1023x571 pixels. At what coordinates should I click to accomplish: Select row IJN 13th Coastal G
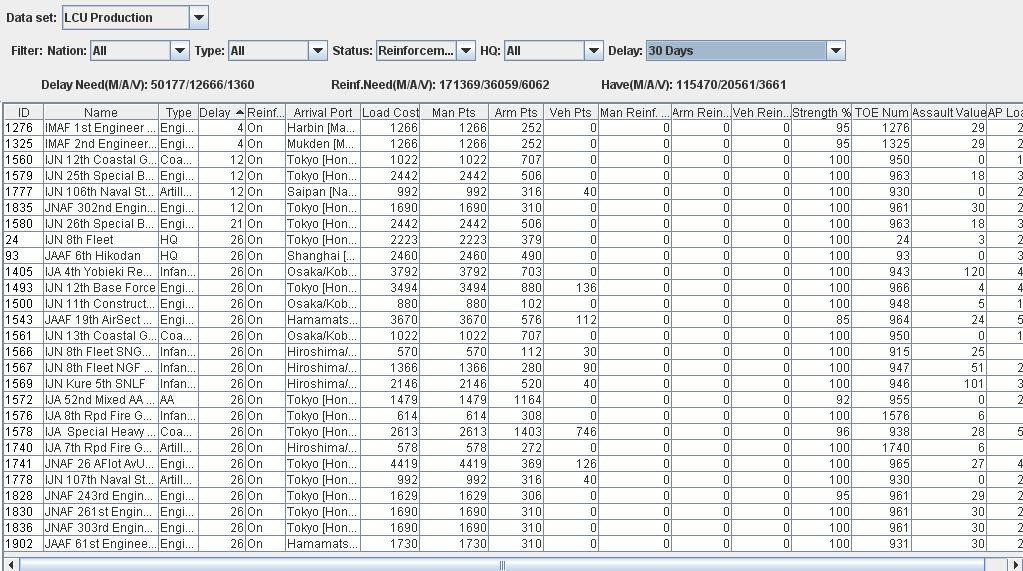[512, 335]
